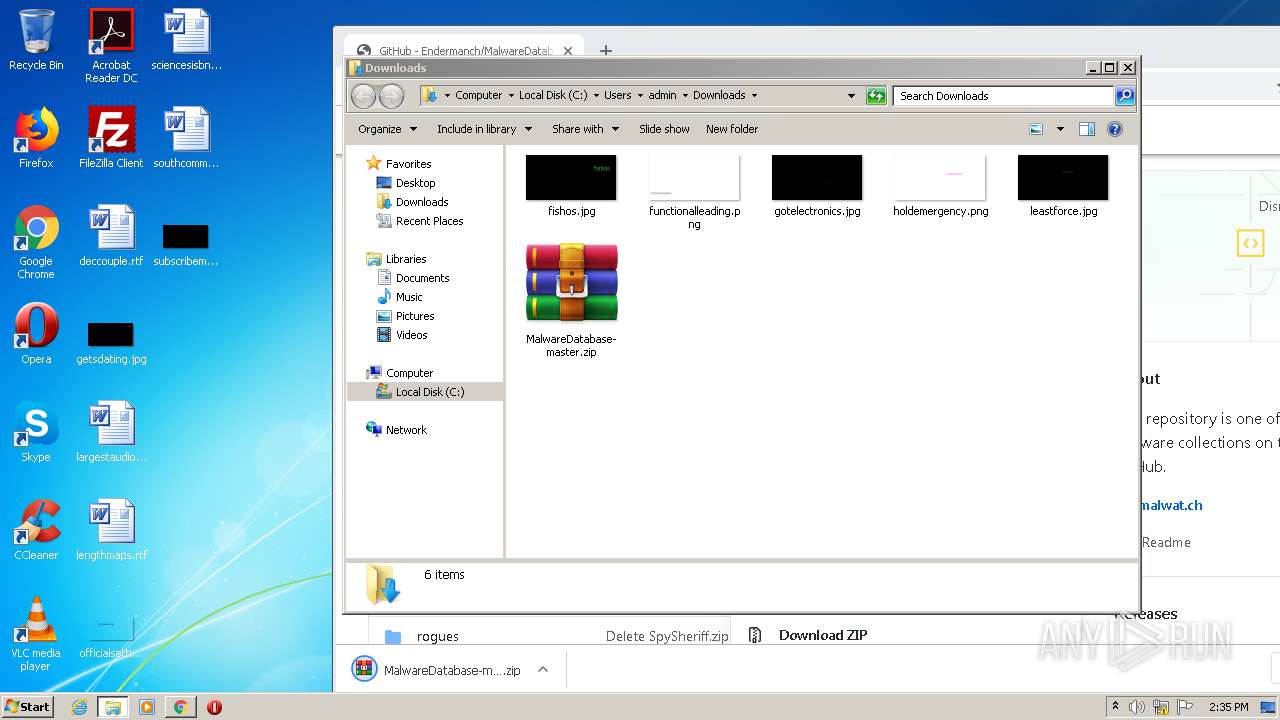Open southcomm document on desktop
Image resolution: width=1280 pixels, height=720 pixels.
(x=187, y=138)
